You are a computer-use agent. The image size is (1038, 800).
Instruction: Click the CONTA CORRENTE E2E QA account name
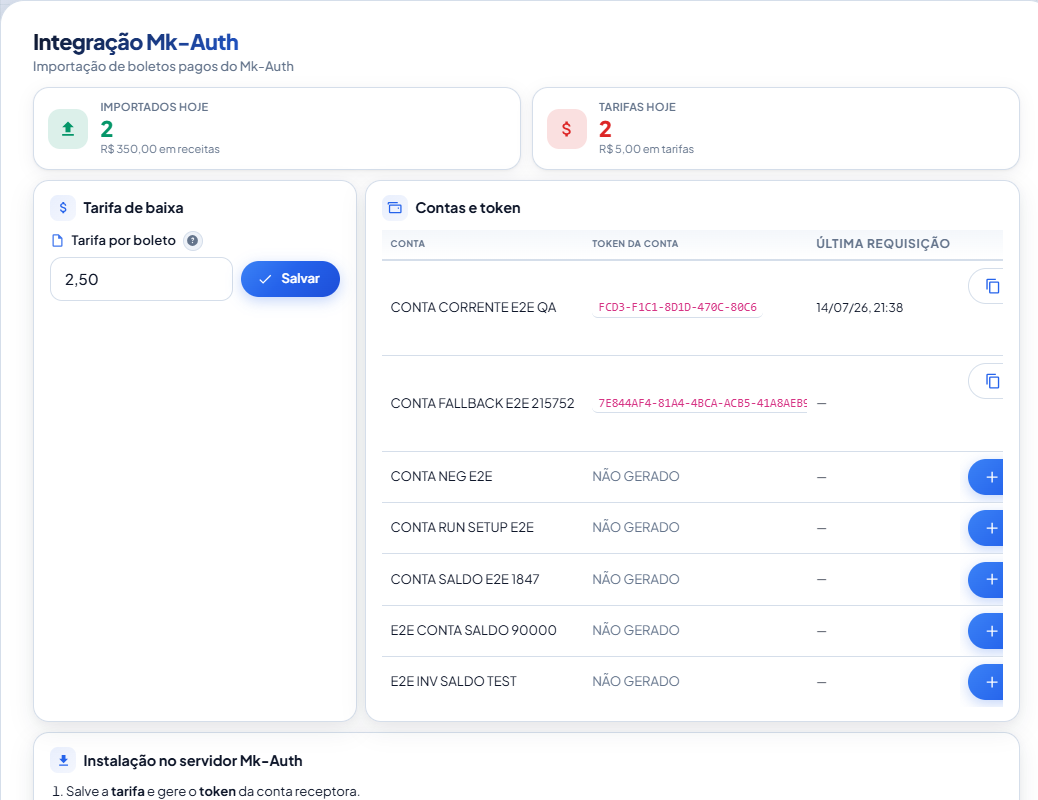point(473,307)
